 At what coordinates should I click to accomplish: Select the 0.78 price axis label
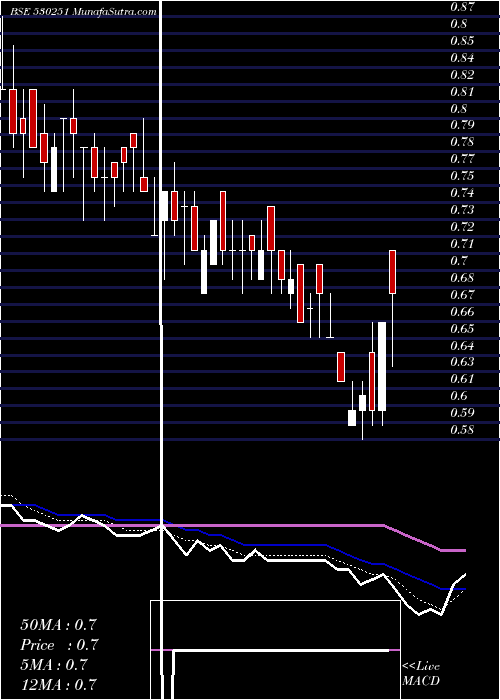point(462,142)
